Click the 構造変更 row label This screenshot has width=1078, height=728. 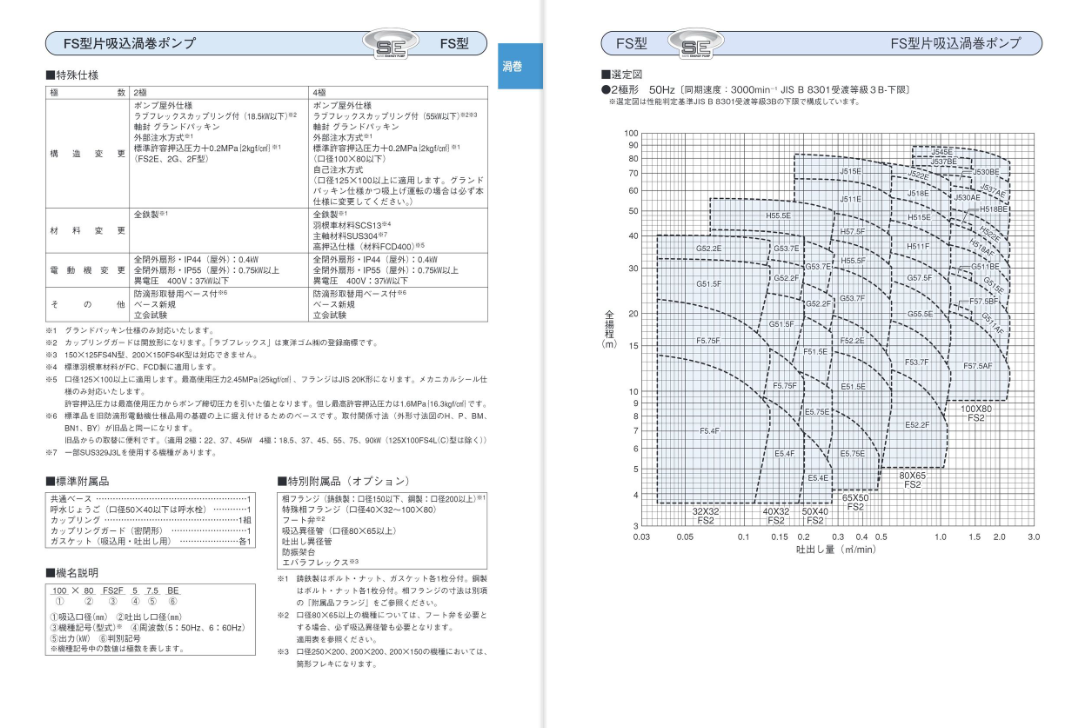pos(87,153)
